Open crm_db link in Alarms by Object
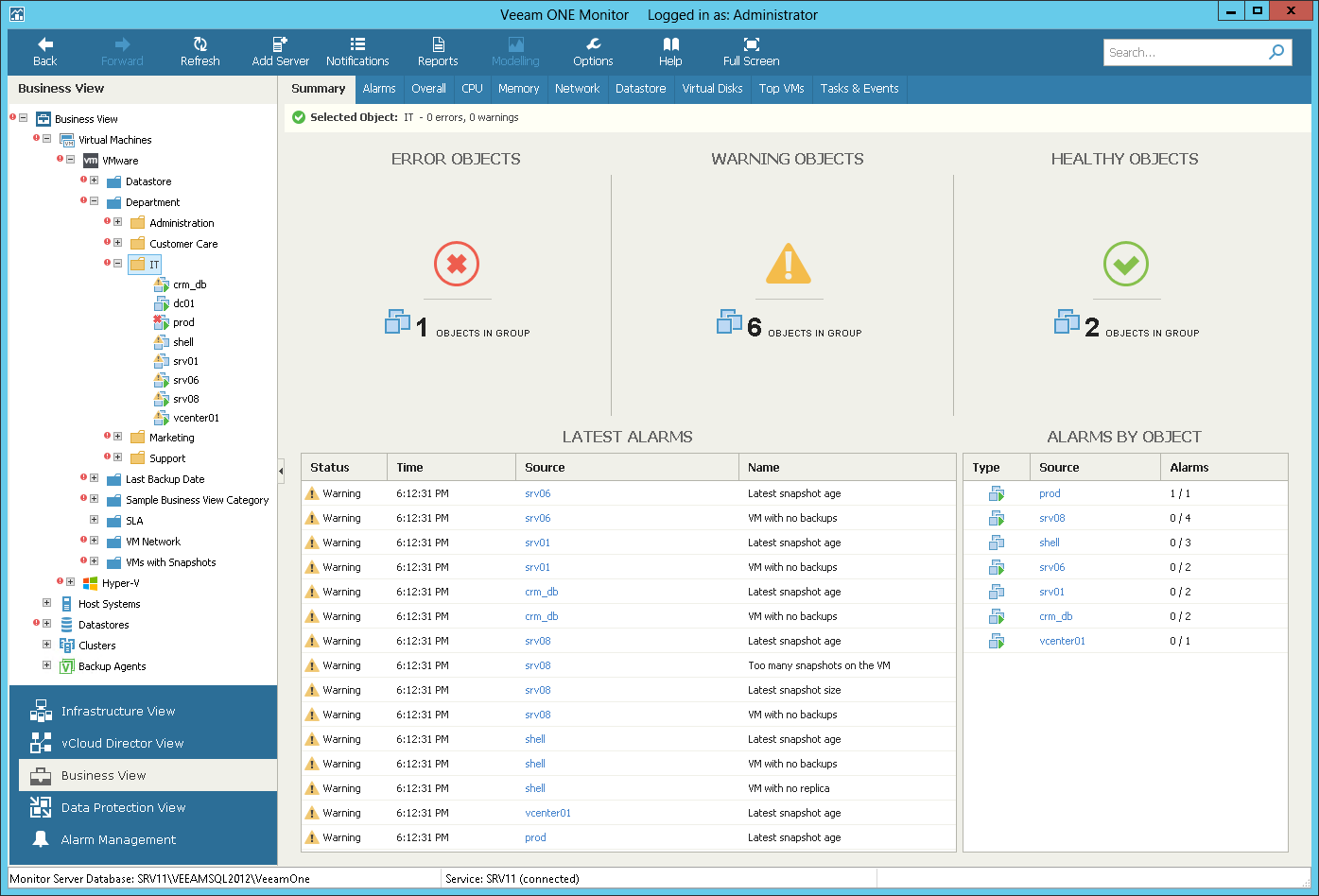This screenshot has width=1319, height=896. (x=1056, y=616)
